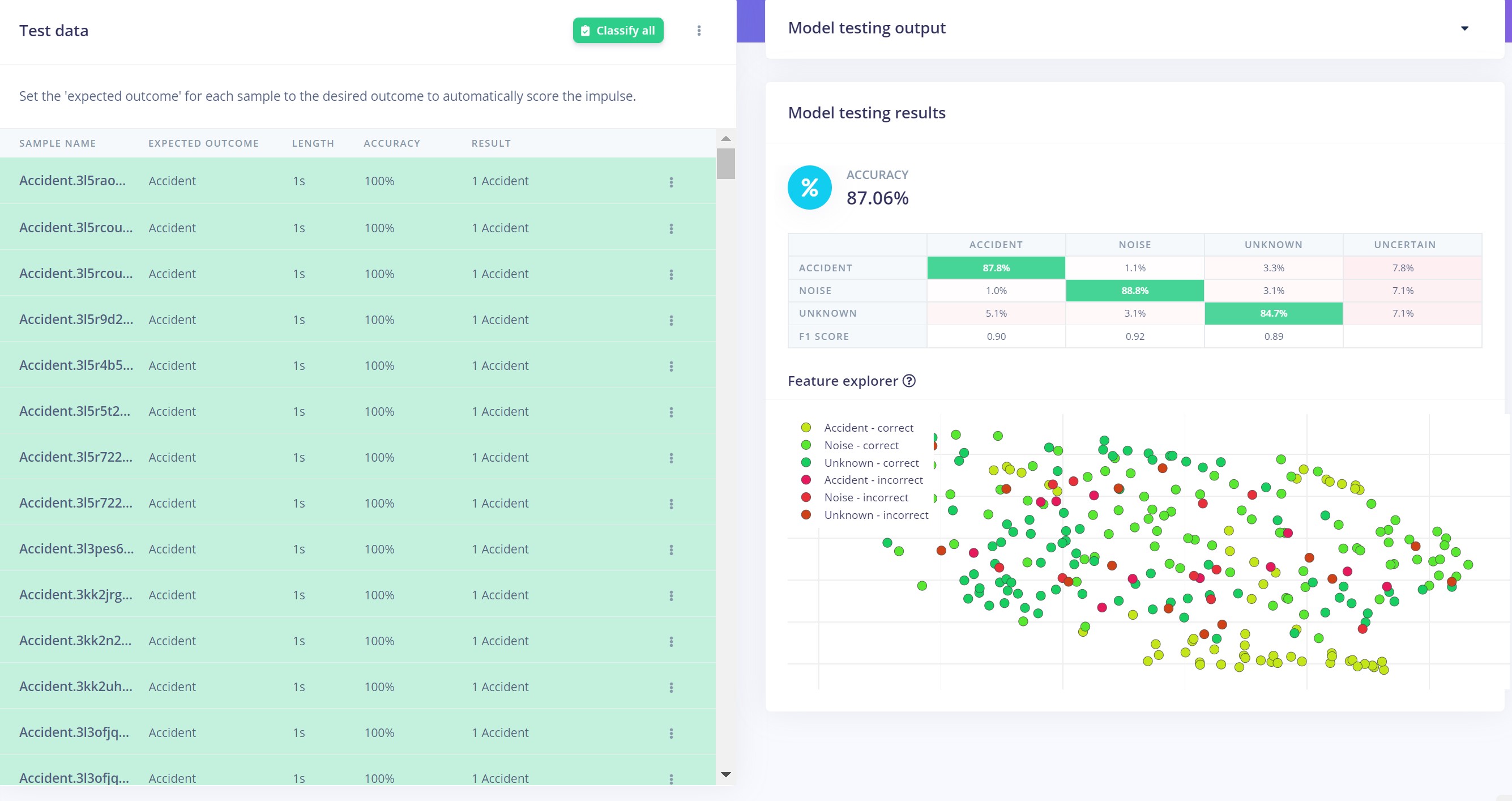Click the table scrollbar up arrow
Screen dimensions: 1512x801
(x=725, y=139)
